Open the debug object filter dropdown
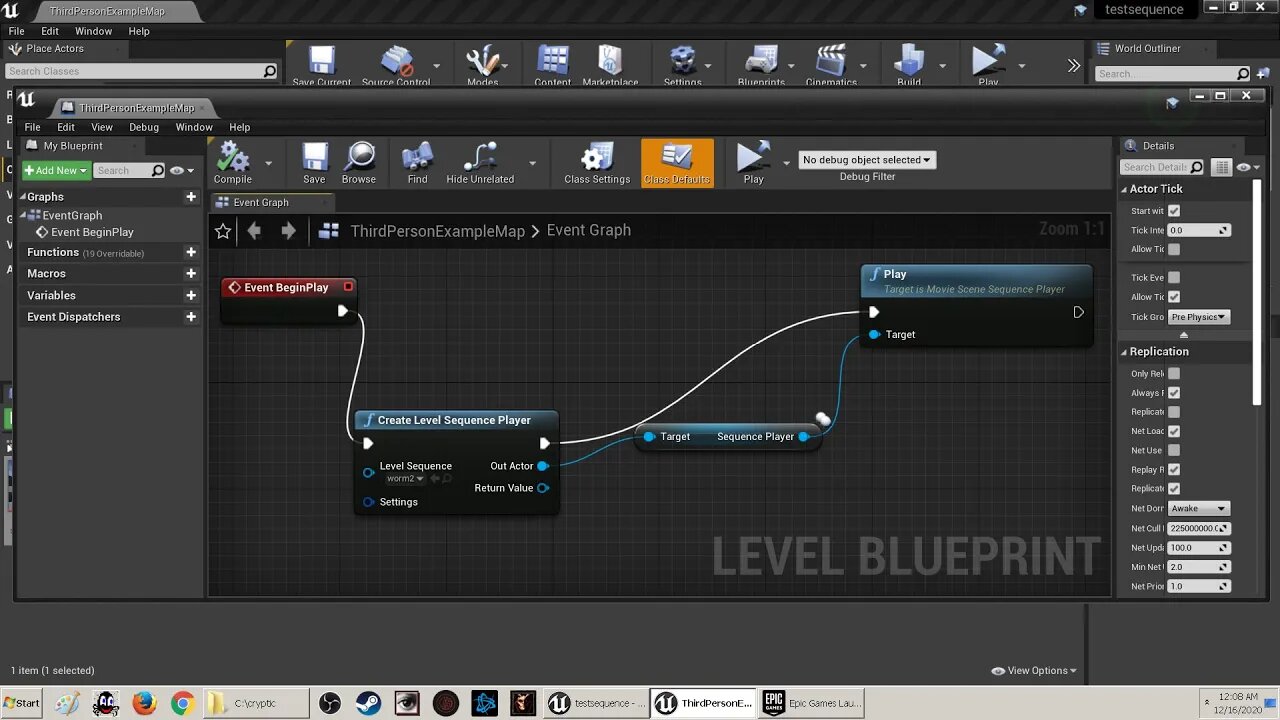Viewport: 1280px width, 720px height. 867,160
